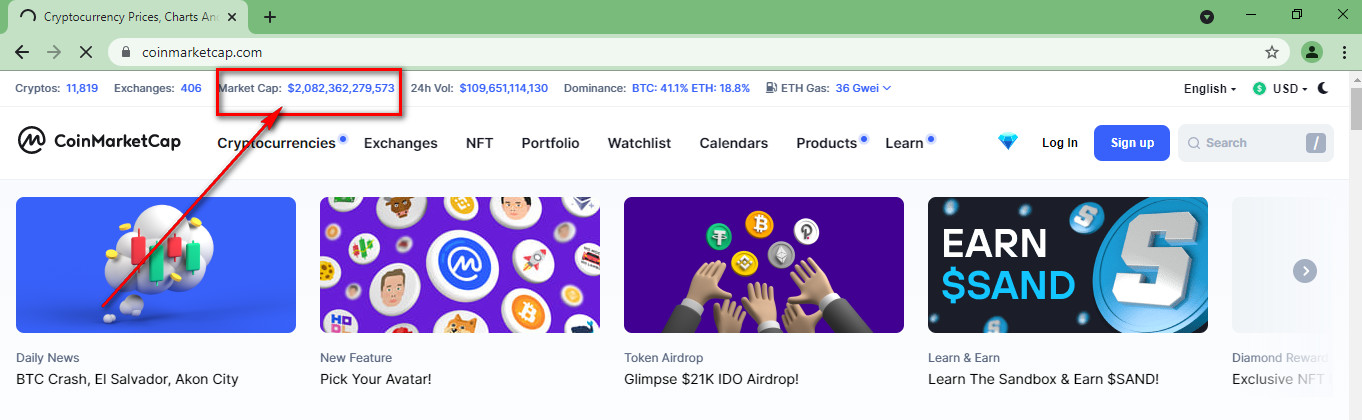Open the Chrome three-dot menu

click(x=1342, y=52)
